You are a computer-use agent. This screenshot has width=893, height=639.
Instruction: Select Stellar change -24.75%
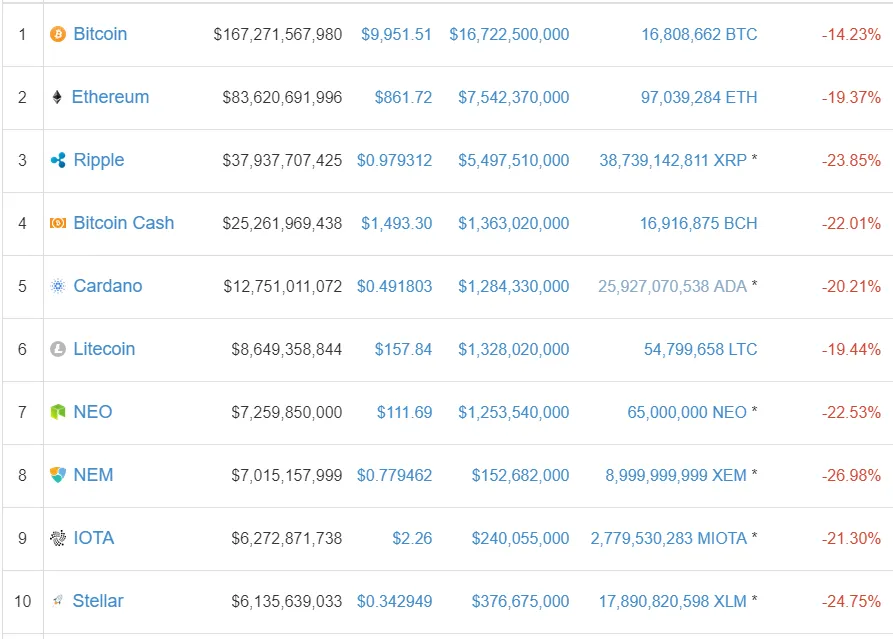pyautogui.click(x=851, y=601)
